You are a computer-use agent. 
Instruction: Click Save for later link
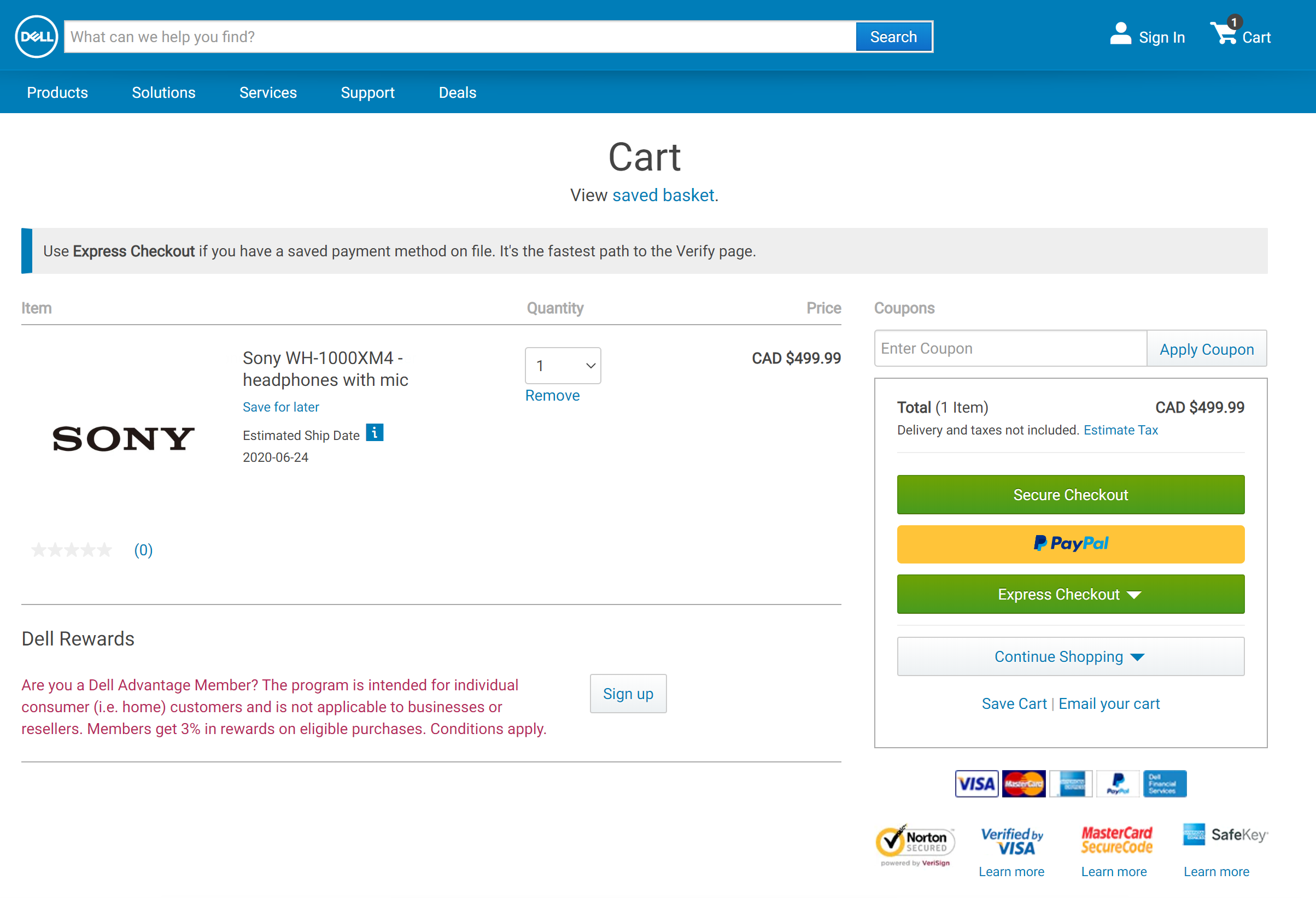(281, 407)
